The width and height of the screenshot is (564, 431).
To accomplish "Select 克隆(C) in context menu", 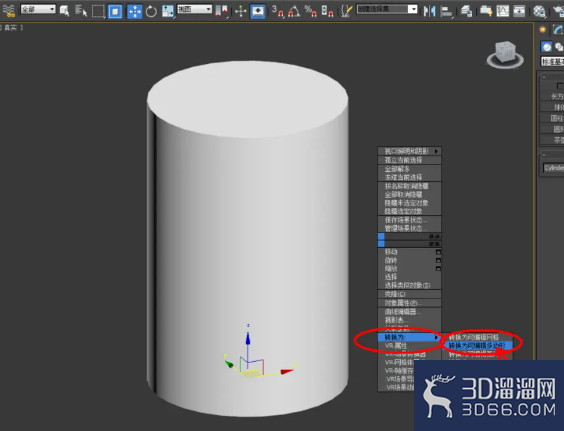I will click(x=409, y=294).
